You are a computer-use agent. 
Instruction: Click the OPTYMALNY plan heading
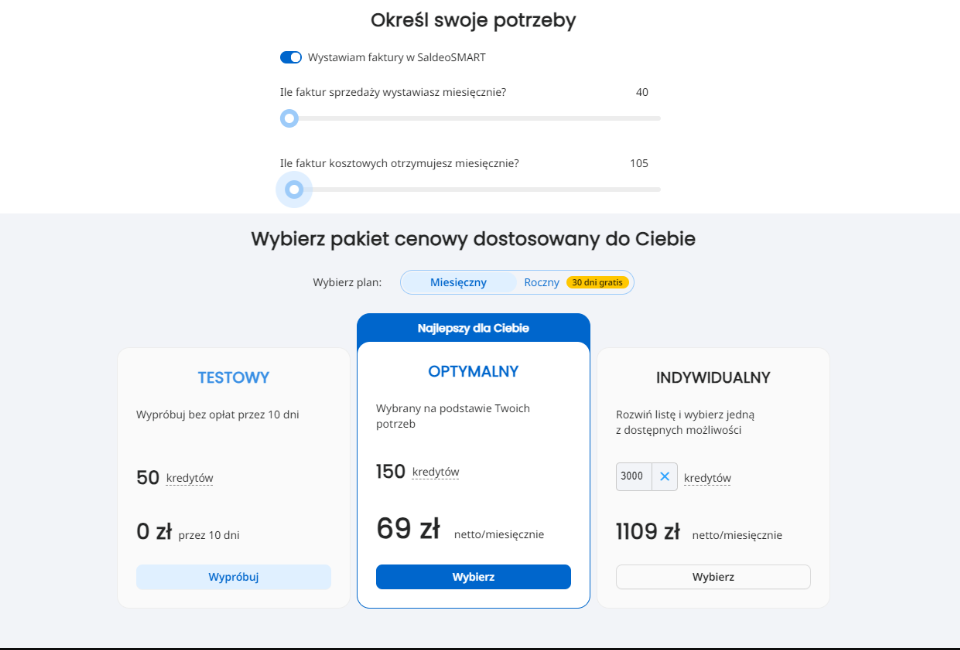coord(473,372)
